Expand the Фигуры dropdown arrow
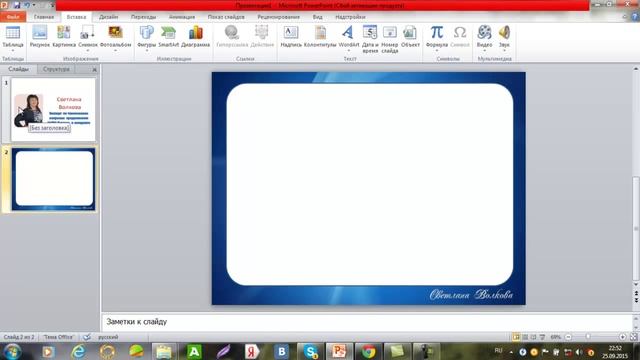Screen dimensions: 640x360 [147, 51]
